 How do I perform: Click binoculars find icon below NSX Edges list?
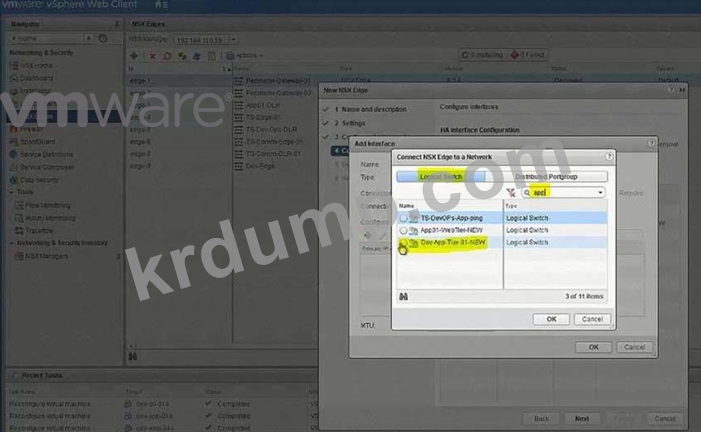tap(133, 356)
